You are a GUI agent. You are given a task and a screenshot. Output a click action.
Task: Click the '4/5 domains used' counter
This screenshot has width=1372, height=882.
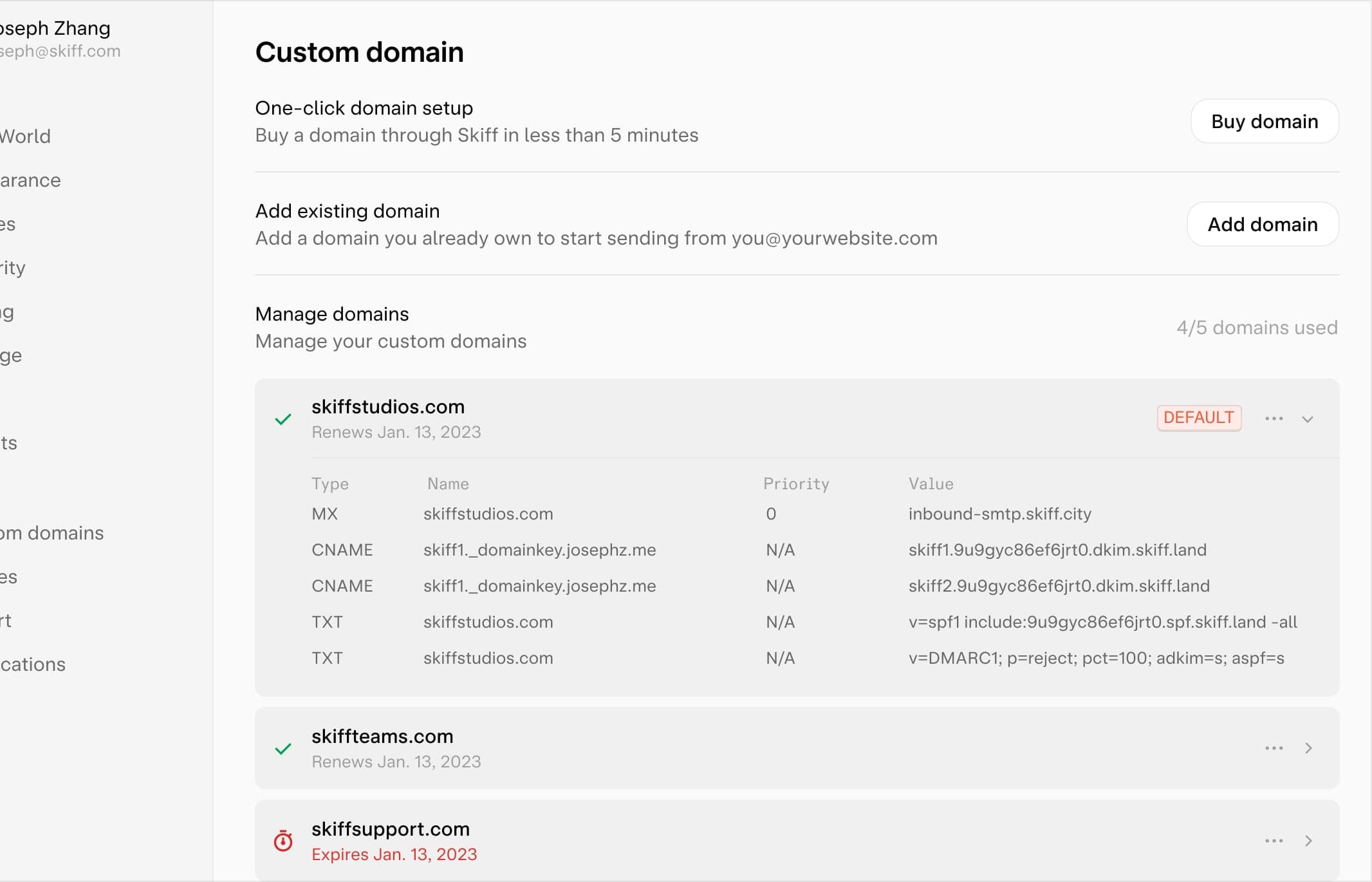click(x=1257, y=328)
